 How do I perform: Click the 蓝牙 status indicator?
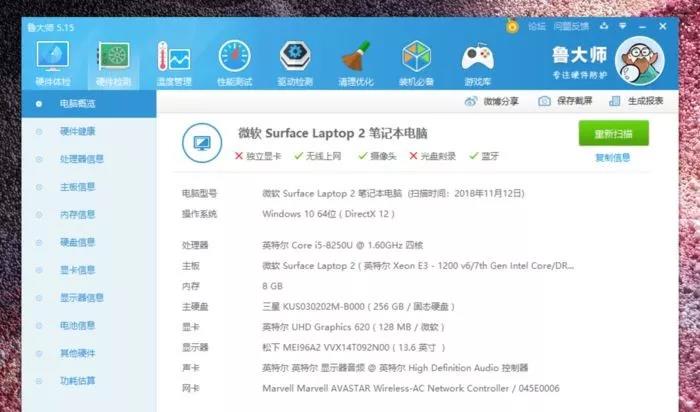484,156
